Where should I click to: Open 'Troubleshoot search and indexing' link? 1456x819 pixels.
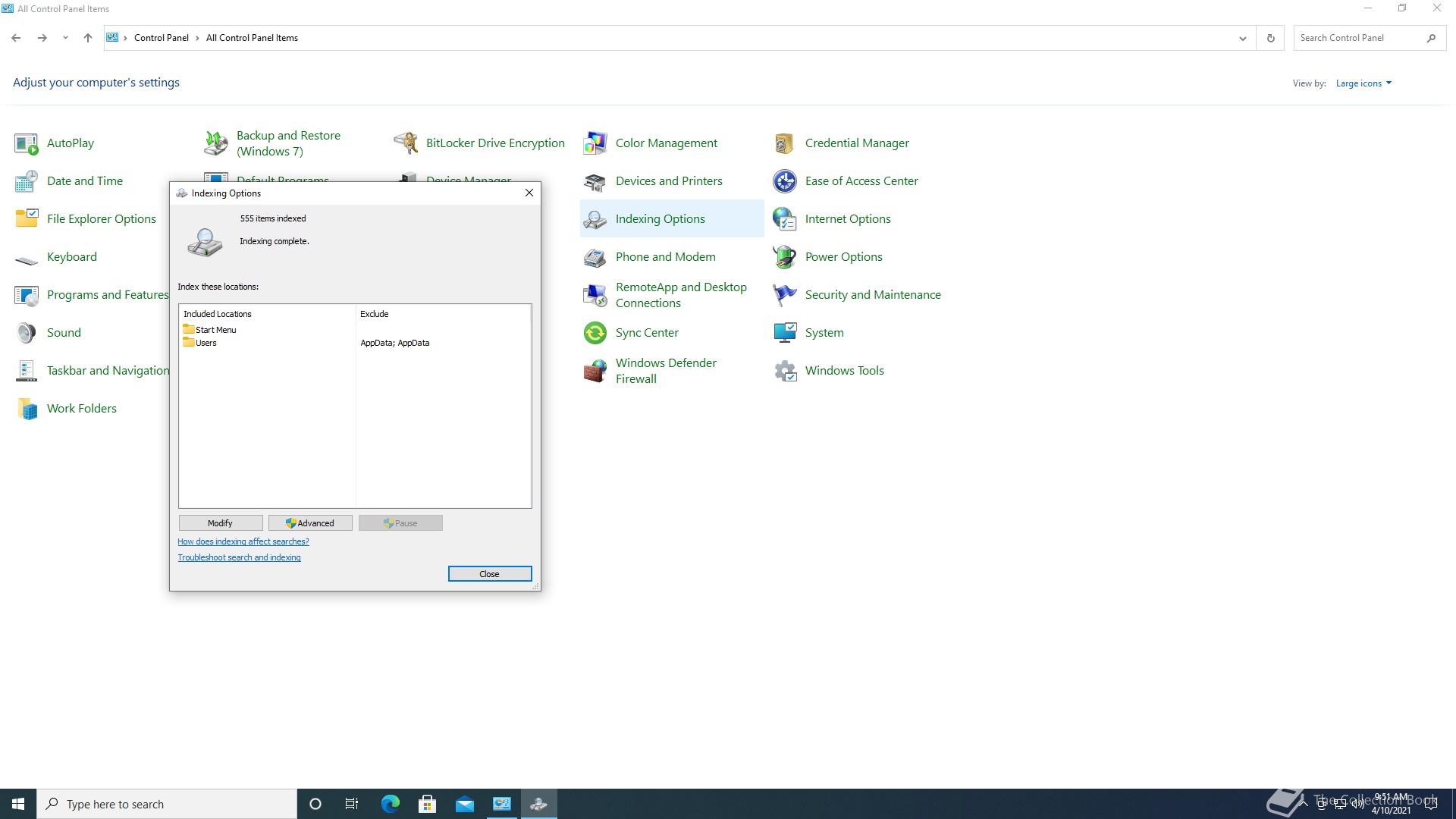click(239, 557)
